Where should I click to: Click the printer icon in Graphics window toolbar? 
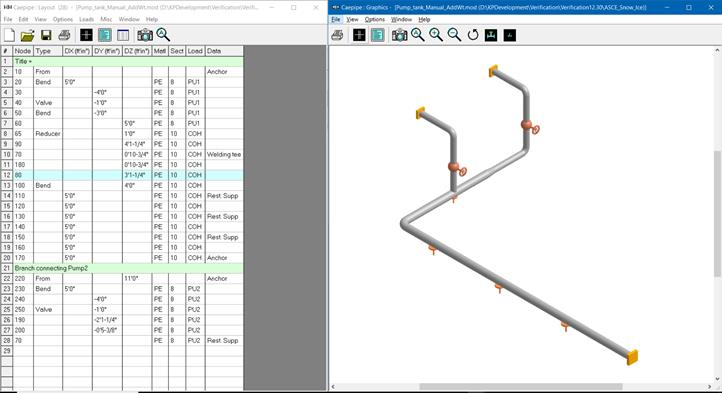(x=337, y=35)
